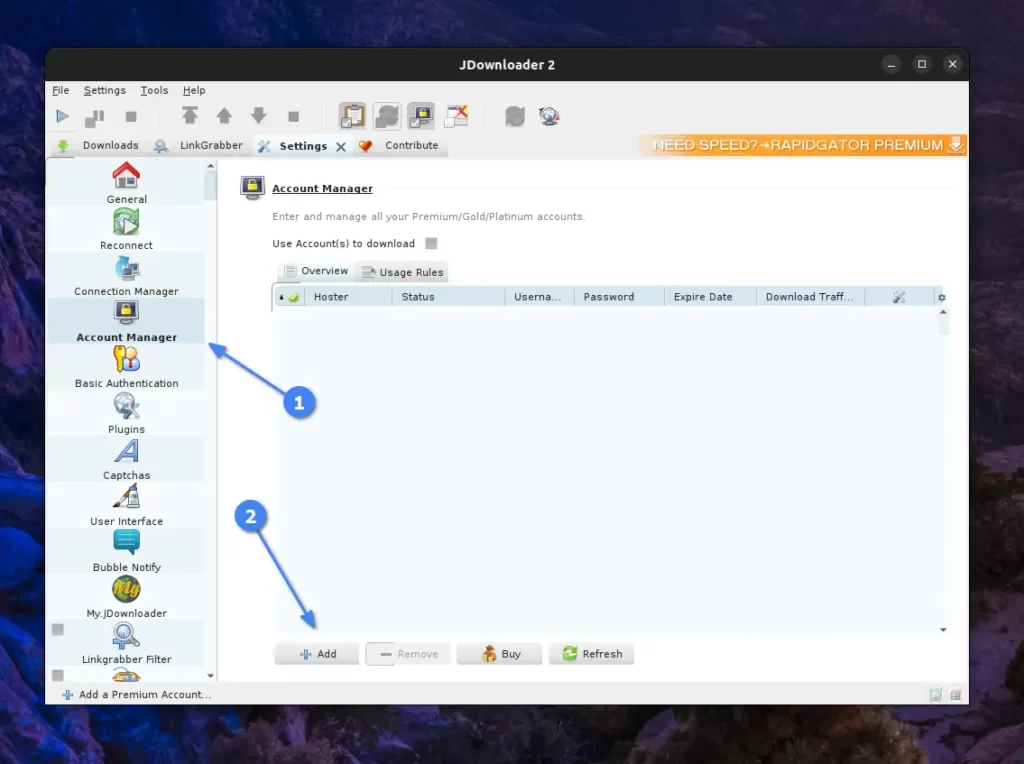
Task: Open My.JDownloader settings
Action: pyautogui.click(x=126, y=597)
